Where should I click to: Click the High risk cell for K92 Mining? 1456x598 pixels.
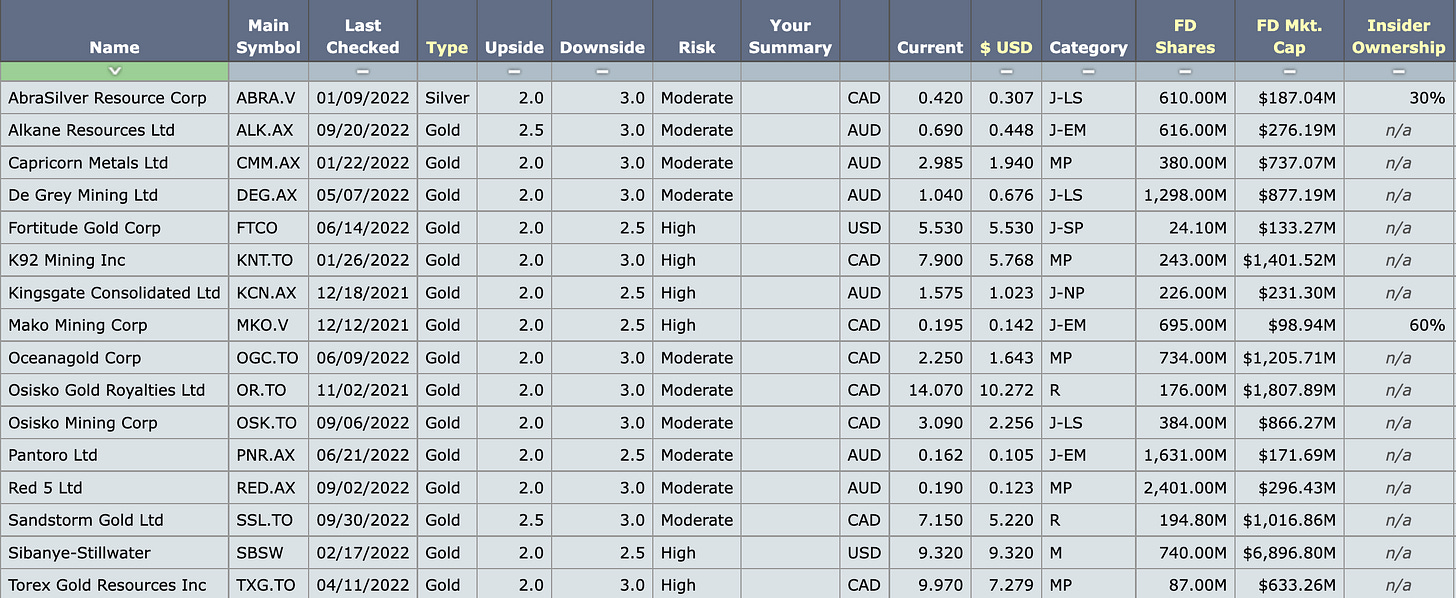[678, 260]
